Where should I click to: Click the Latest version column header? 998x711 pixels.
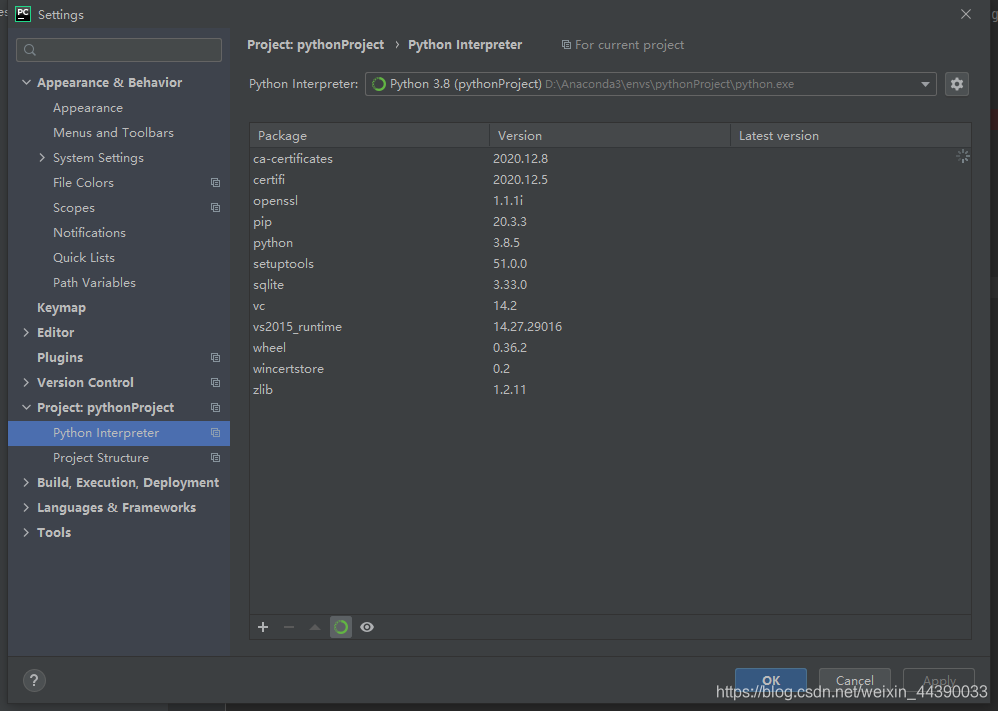(850, 136)
